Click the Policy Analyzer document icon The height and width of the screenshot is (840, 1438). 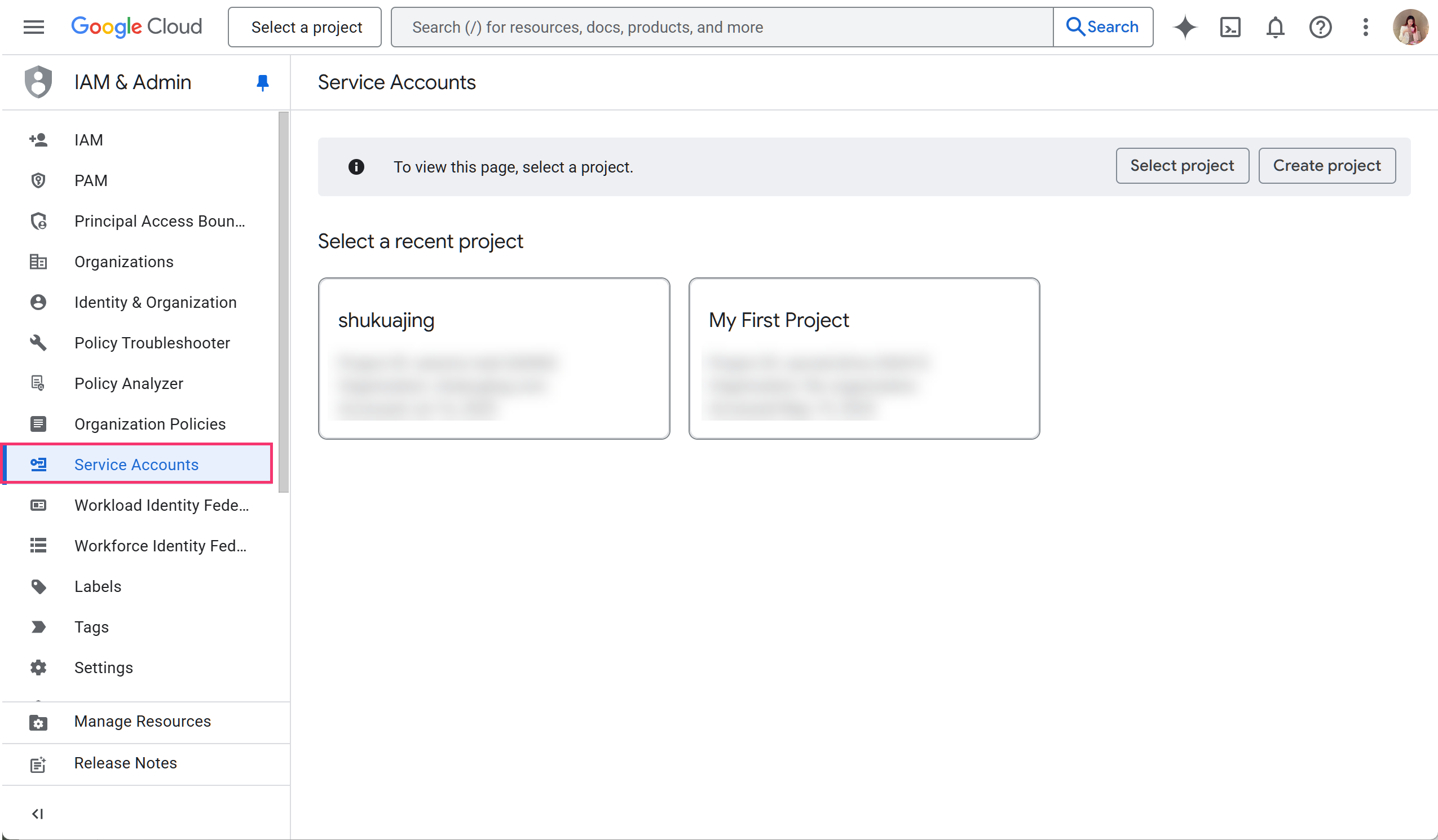[38, 383]
